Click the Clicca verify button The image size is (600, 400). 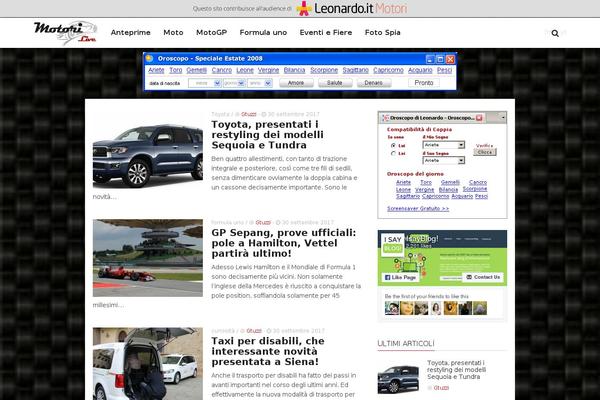click(485, 152)
